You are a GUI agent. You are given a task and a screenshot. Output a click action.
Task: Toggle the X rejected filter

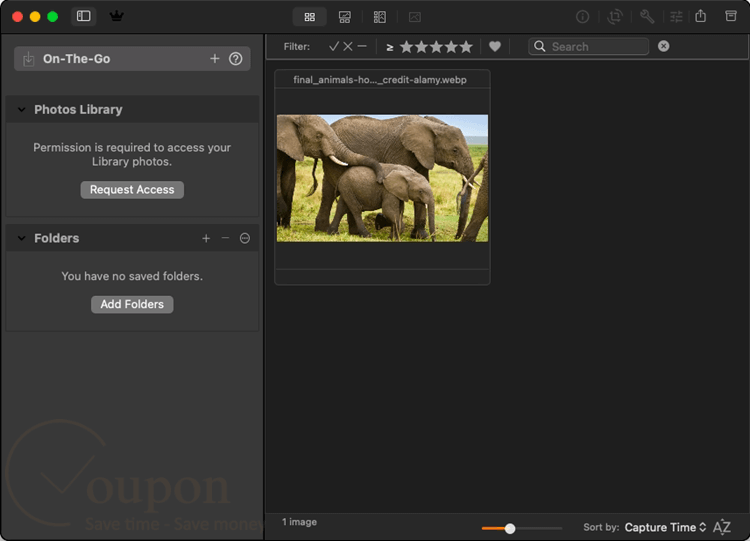click(x=348, y=46)
